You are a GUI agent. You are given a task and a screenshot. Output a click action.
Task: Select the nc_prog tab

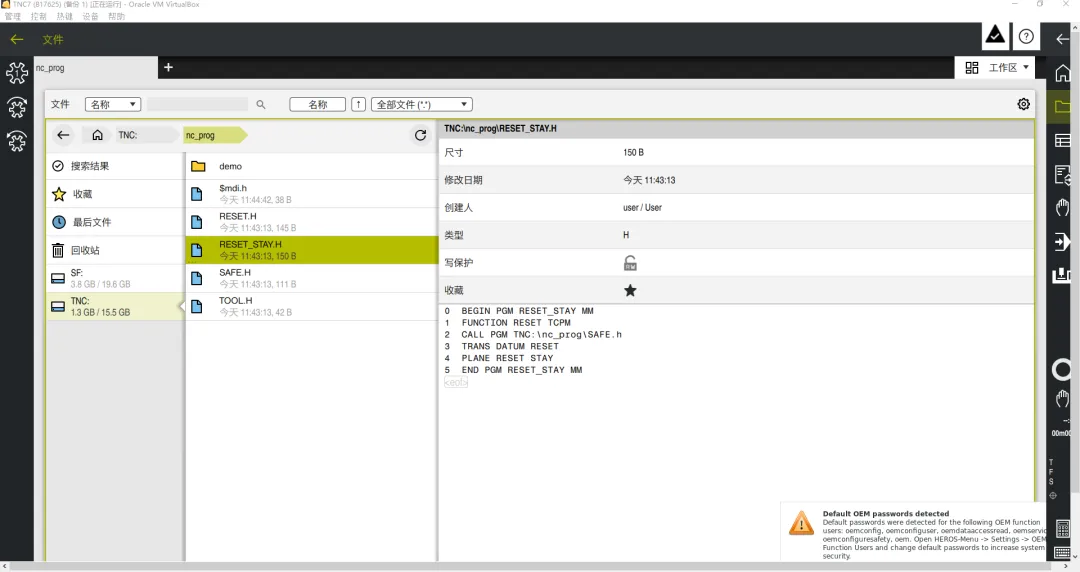click(x=96, y=68)
